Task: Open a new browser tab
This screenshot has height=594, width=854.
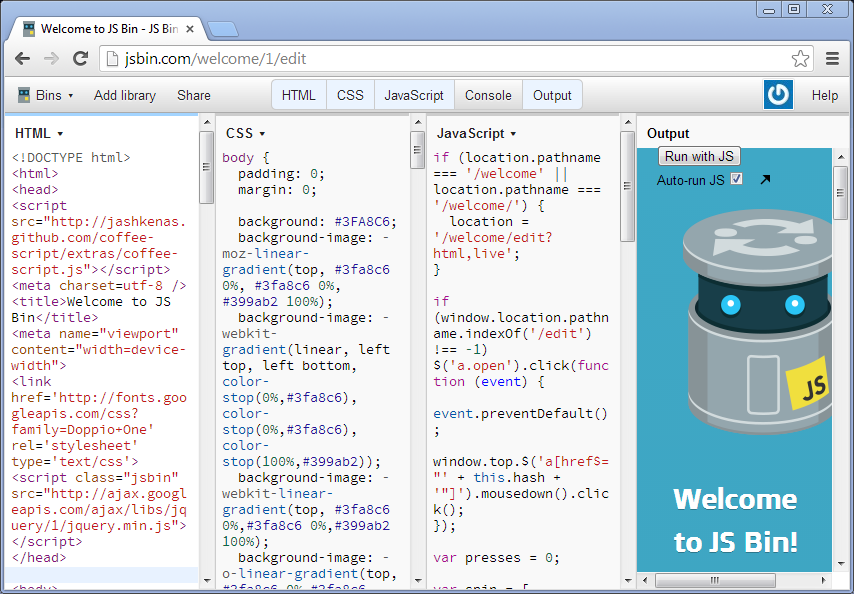Action: point(223,29)
